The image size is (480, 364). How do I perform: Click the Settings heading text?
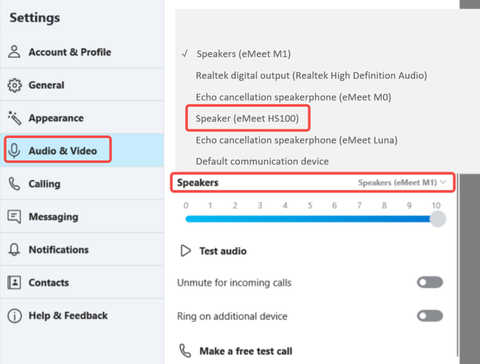coord(35,18)
